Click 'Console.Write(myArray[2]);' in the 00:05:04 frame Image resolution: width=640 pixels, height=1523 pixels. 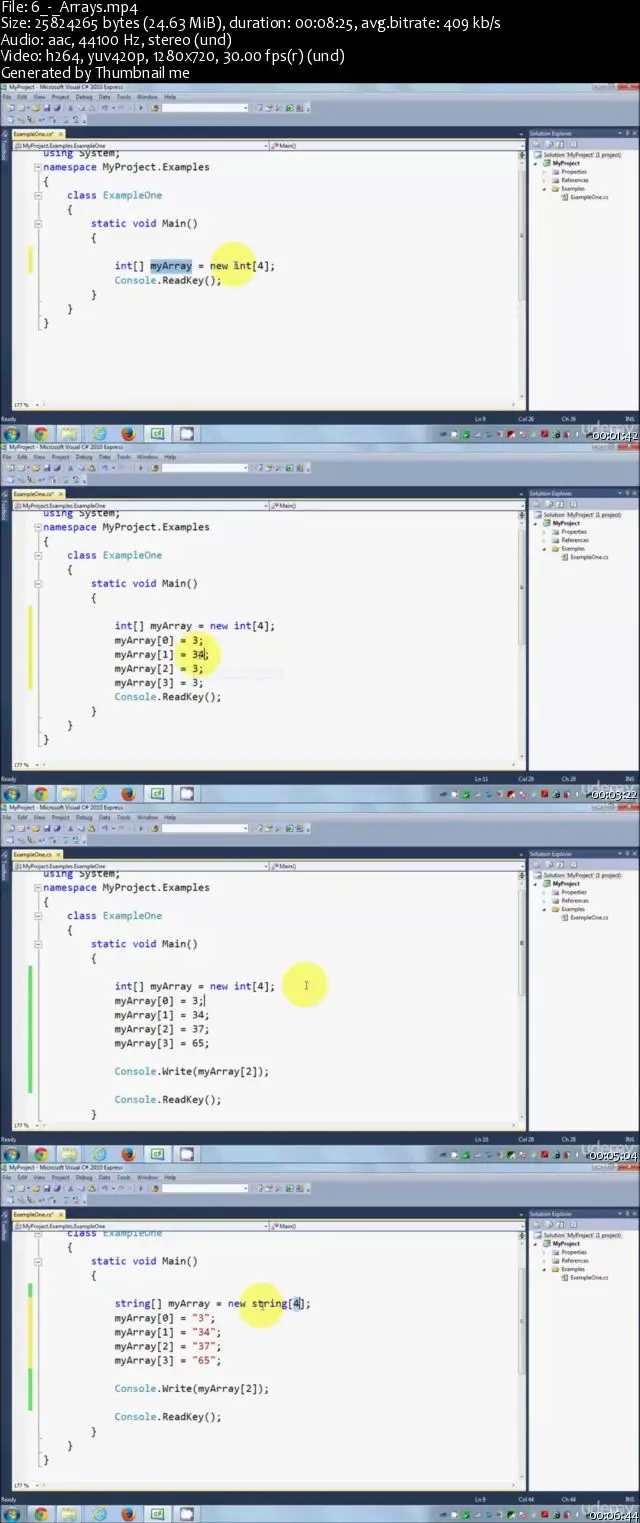(191, 1071)
